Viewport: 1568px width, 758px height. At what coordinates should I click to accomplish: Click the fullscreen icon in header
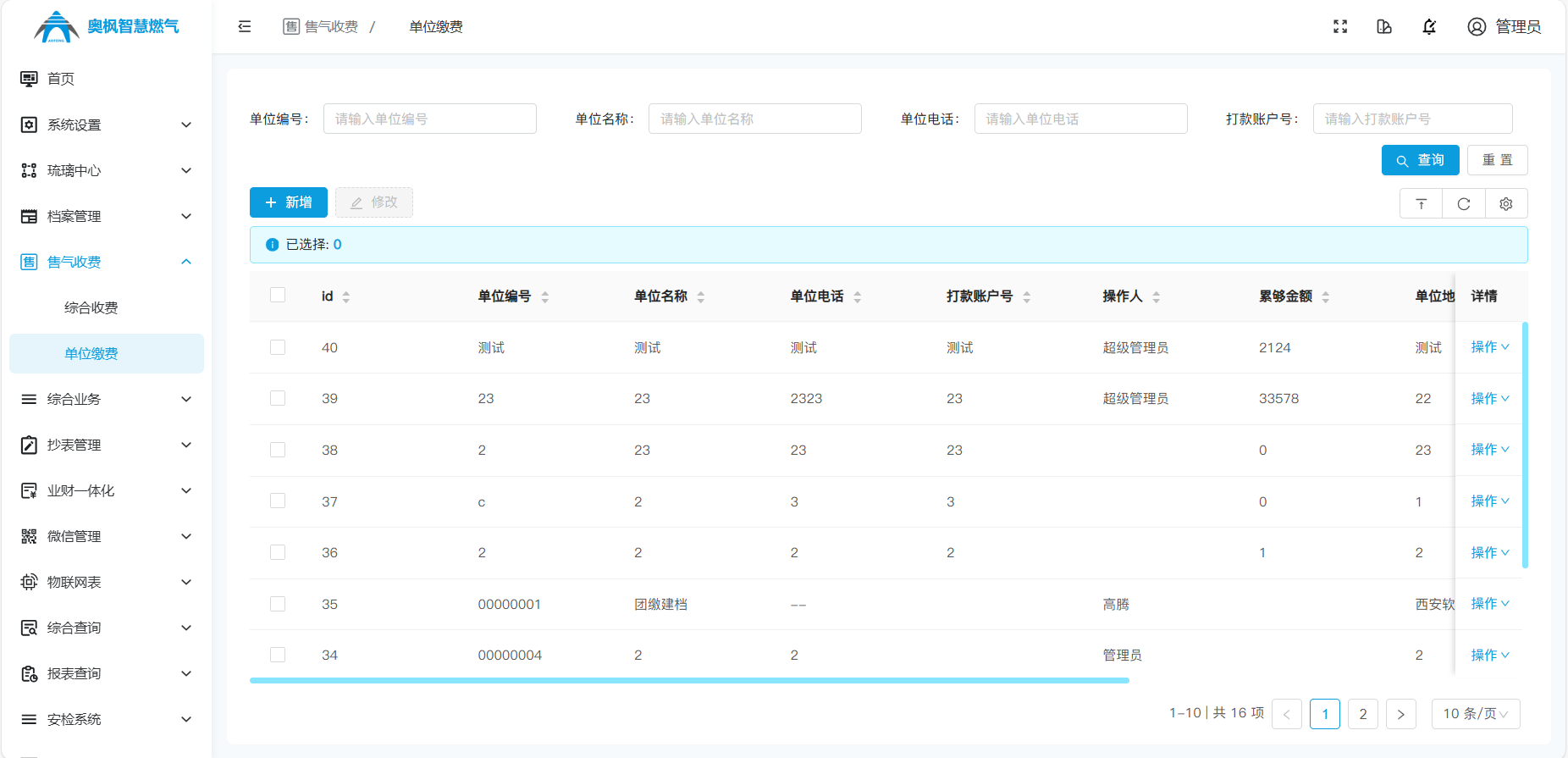(x=1340, y=26)
